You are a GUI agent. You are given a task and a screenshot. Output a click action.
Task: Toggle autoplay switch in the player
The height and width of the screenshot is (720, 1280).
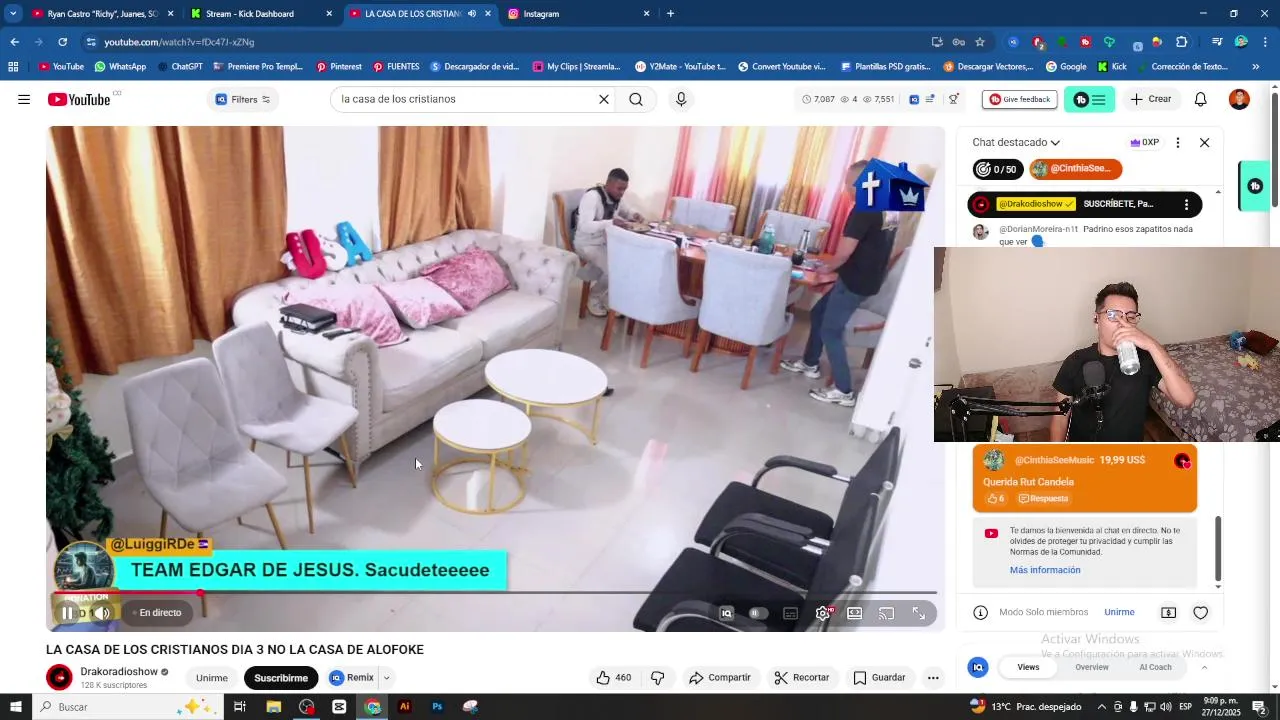point(758,613)
